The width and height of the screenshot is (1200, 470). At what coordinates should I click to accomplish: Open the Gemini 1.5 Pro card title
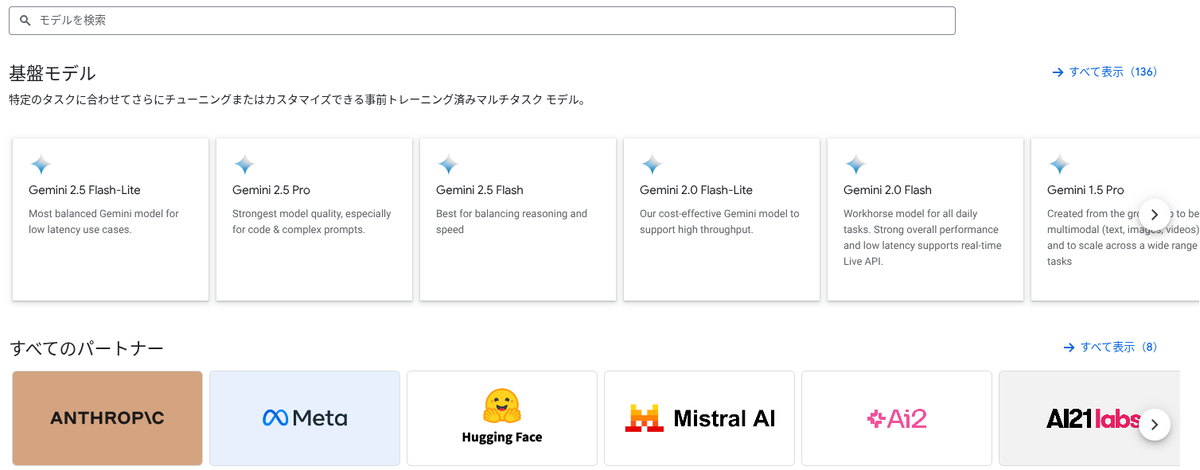pos(1086,190)
